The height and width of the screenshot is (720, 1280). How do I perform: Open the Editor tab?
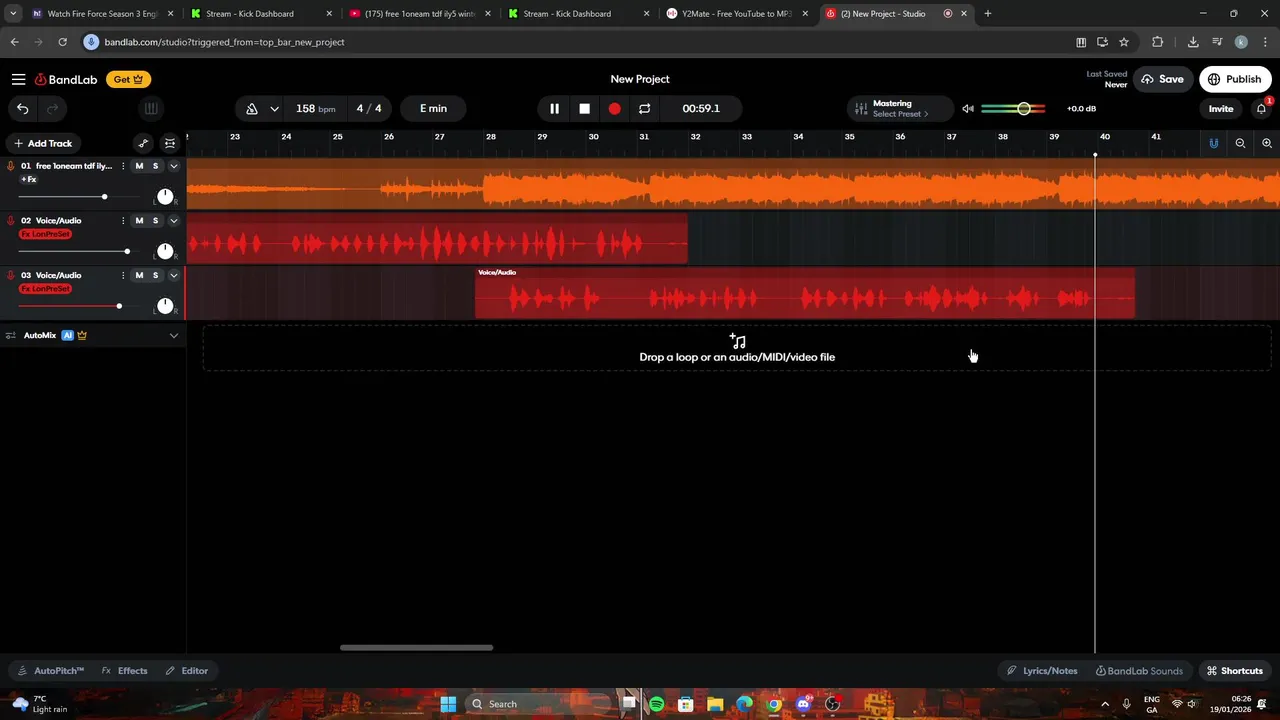(187, 671)
